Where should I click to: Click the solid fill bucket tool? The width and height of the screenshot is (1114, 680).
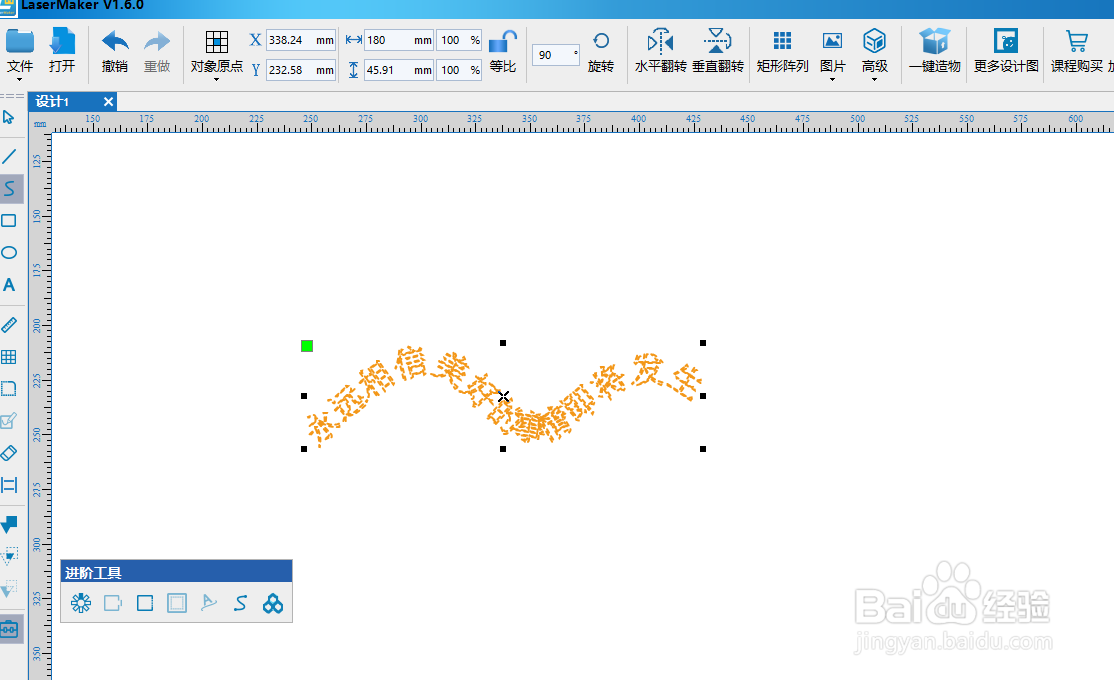(9, 524)
